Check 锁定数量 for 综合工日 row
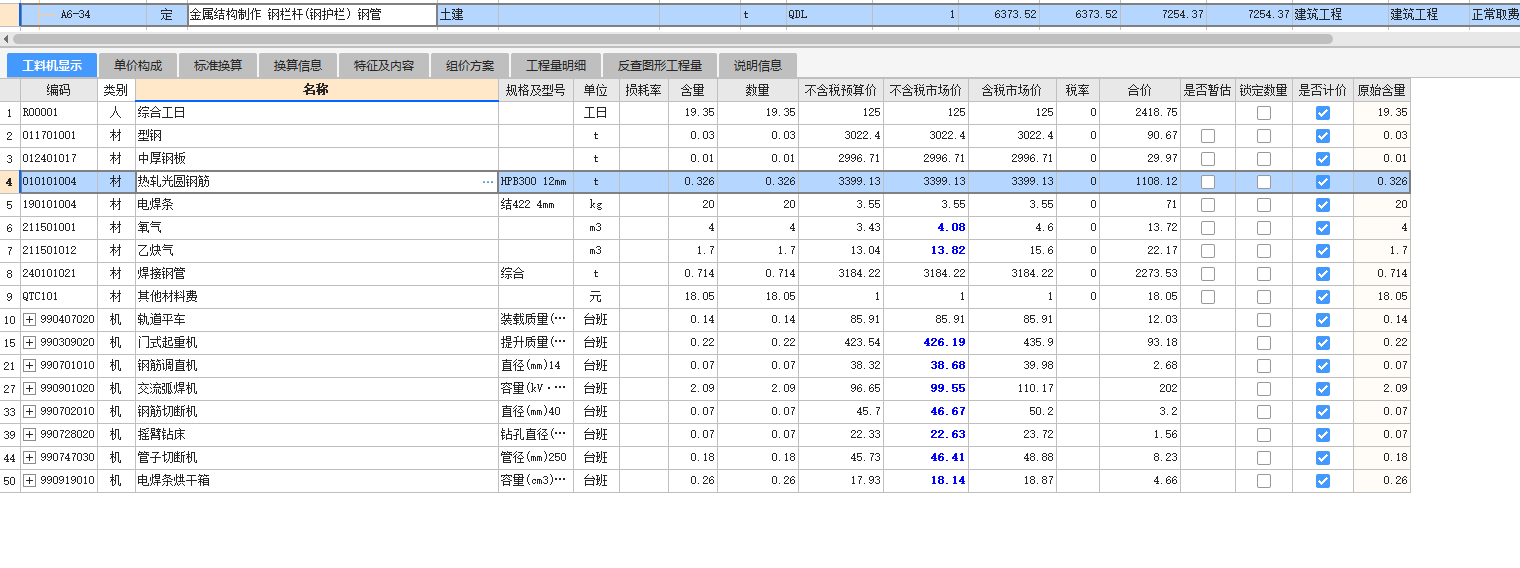This screenshot has width=1520, height=568. [1264, 113]
